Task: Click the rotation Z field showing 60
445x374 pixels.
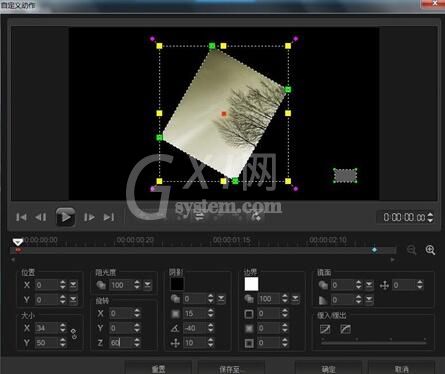Action: tap(121, 342)
